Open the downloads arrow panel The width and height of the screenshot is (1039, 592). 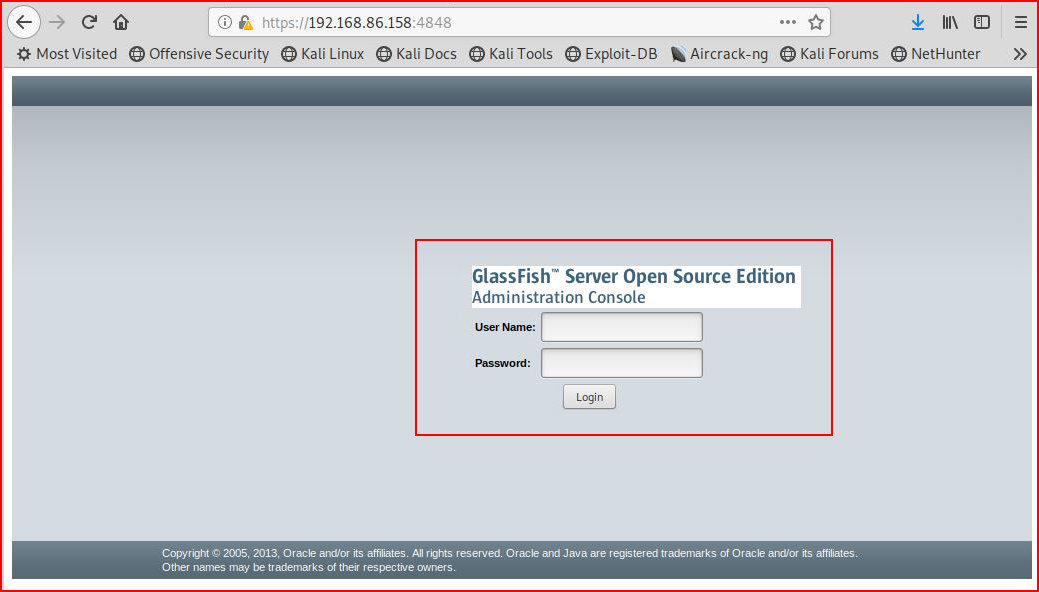tap(918, 23)
